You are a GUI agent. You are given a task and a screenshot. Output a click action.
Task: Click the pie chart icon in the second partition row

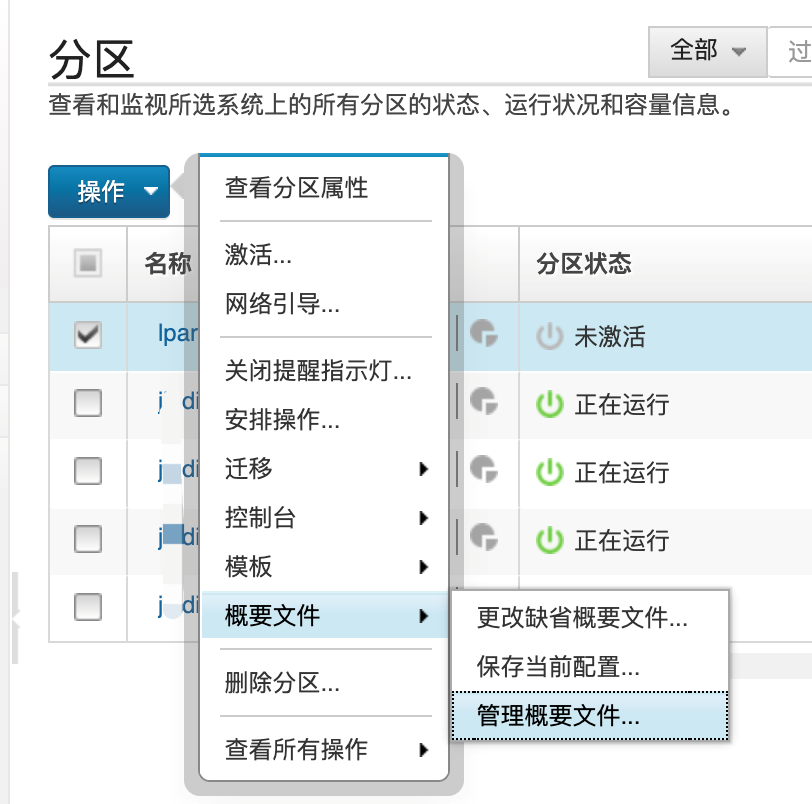[484, 400]
